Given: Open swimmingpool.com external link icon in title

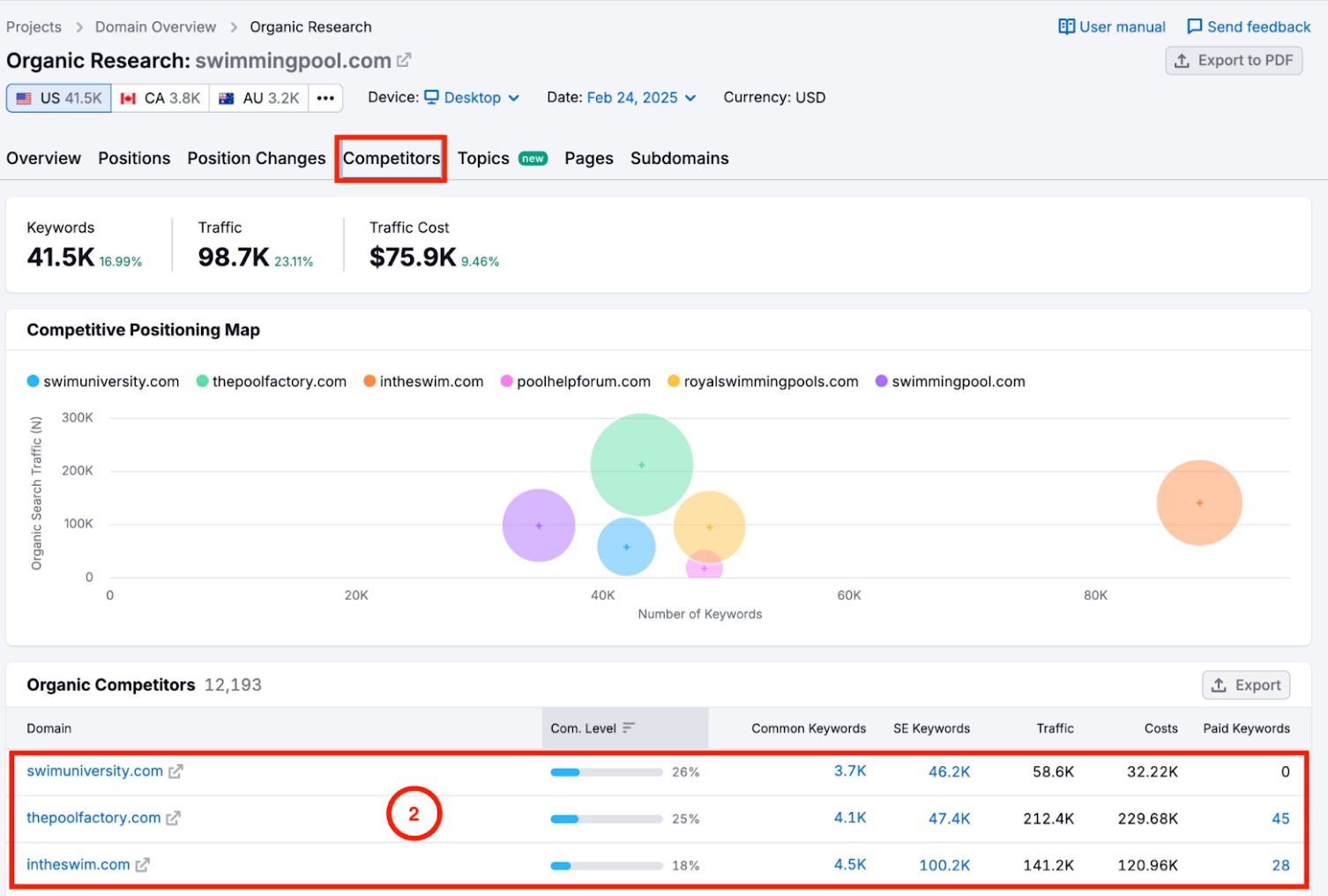Looking at the screenshot, I should [404, 61].
